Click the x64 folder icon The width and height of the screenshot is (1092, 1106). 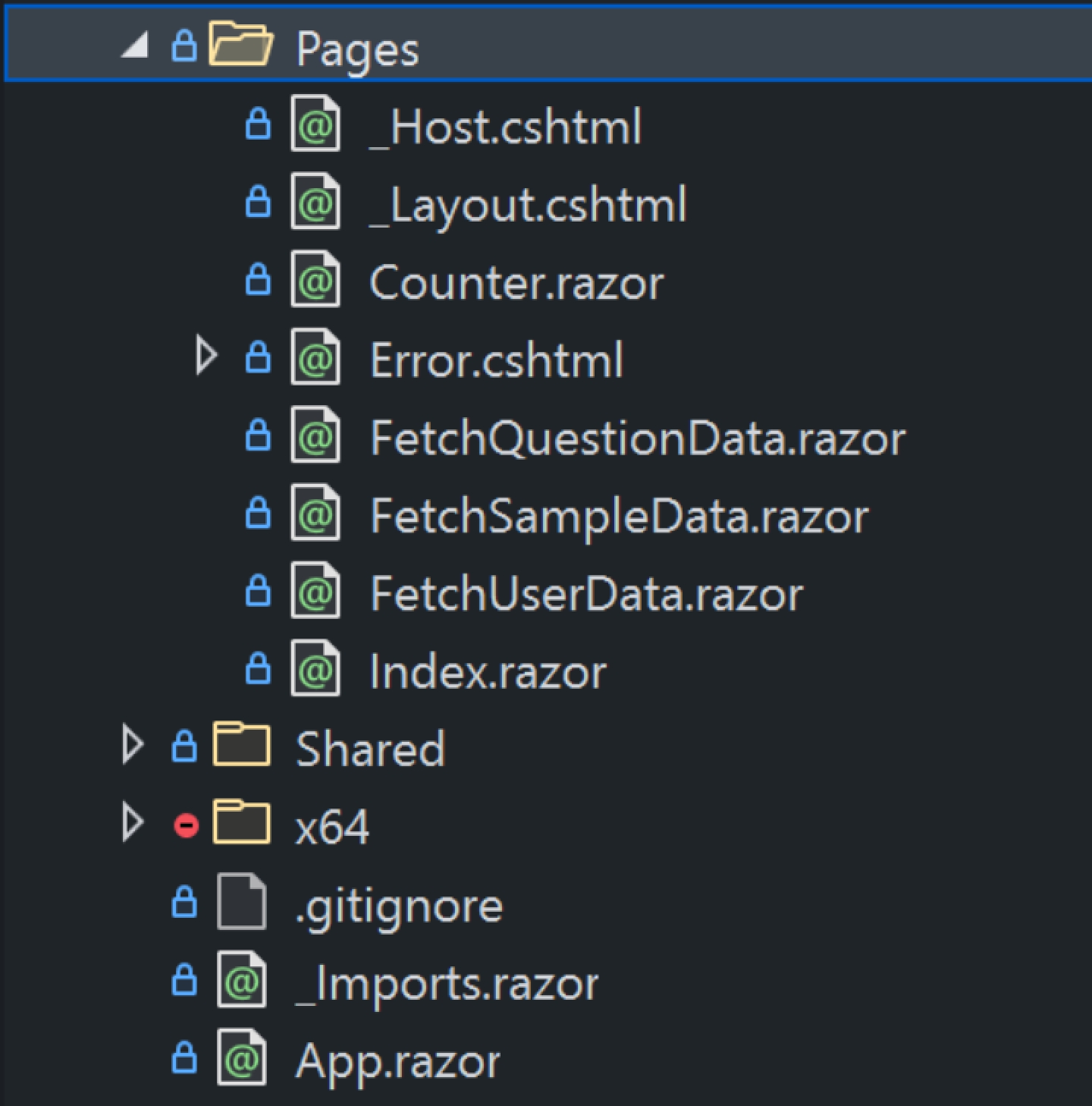click(x=241, y=822)
